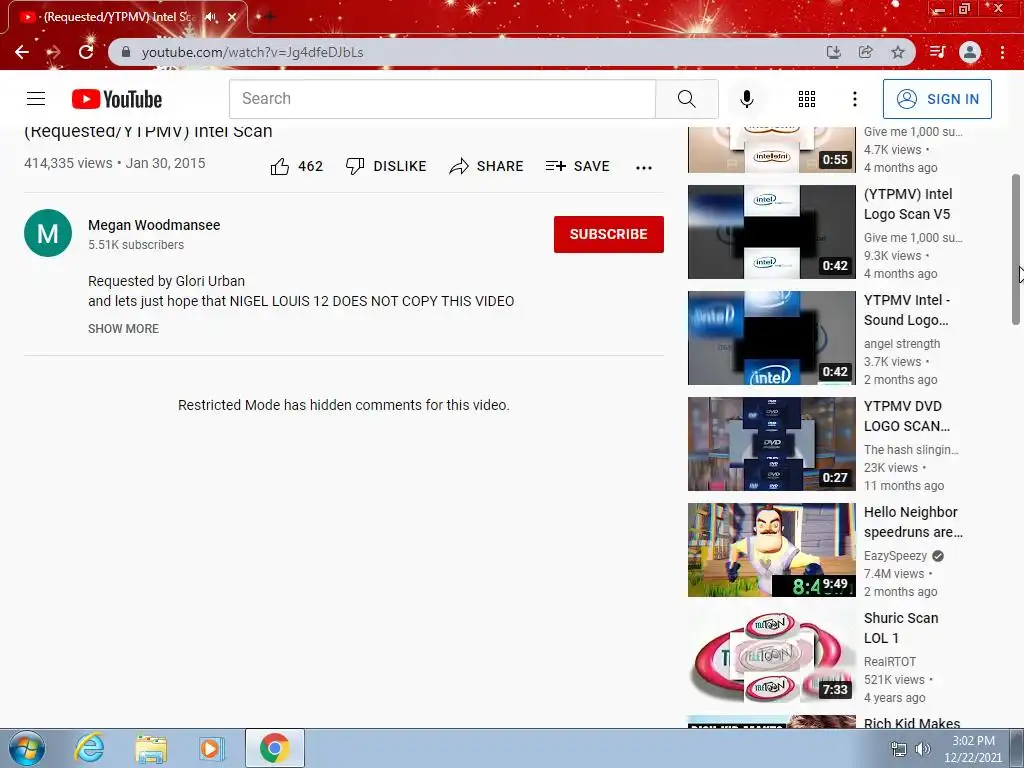The height and width of the screenshot is (768, 1024).
Task: Open Hello Neighbor speedruns video thumbnail
Action: 771,549
